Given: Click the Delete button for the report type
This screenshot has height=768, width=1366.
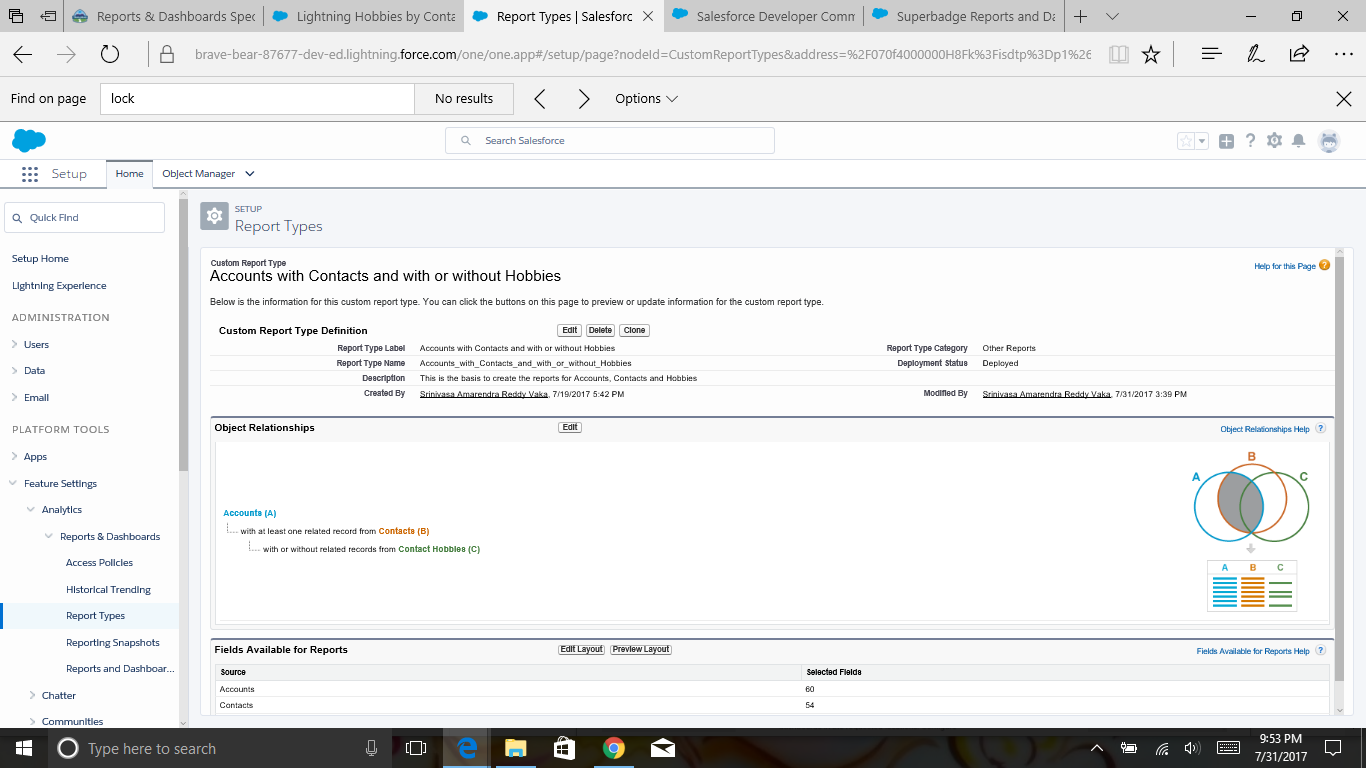Looking at the screenshot, I should pos(600,330).
